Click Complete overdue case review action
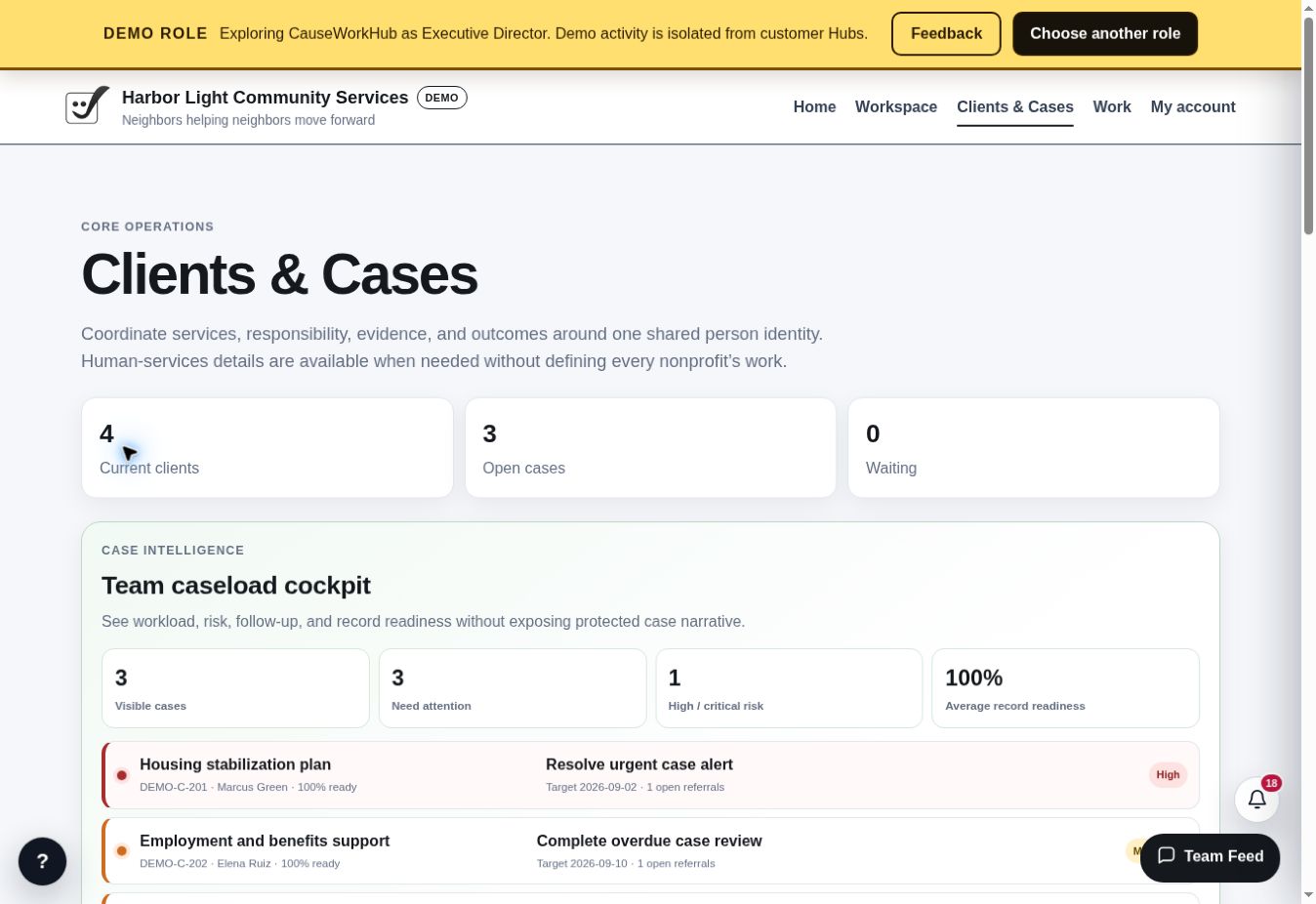The height and width of the screenshot is (904, 1316). pyautogui.click(x=649, y=841)
